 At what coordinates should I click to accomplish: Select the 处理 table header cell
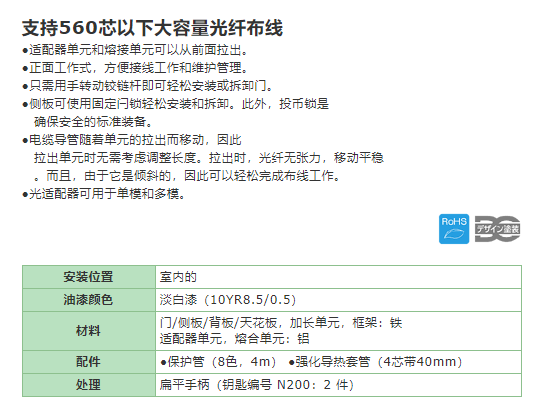pyautogui.click(x=89, y=385)
